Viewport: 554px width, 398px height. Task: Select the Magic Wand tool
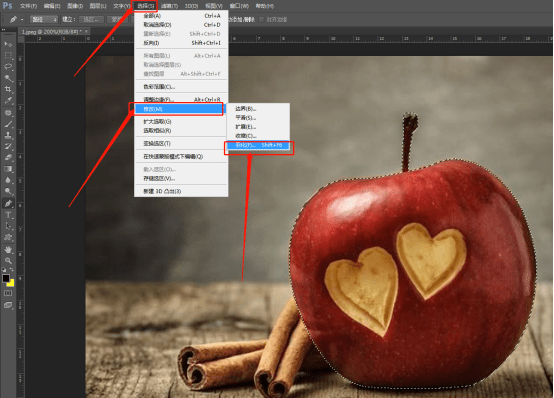pyautogui.click(x=8, y=78)
